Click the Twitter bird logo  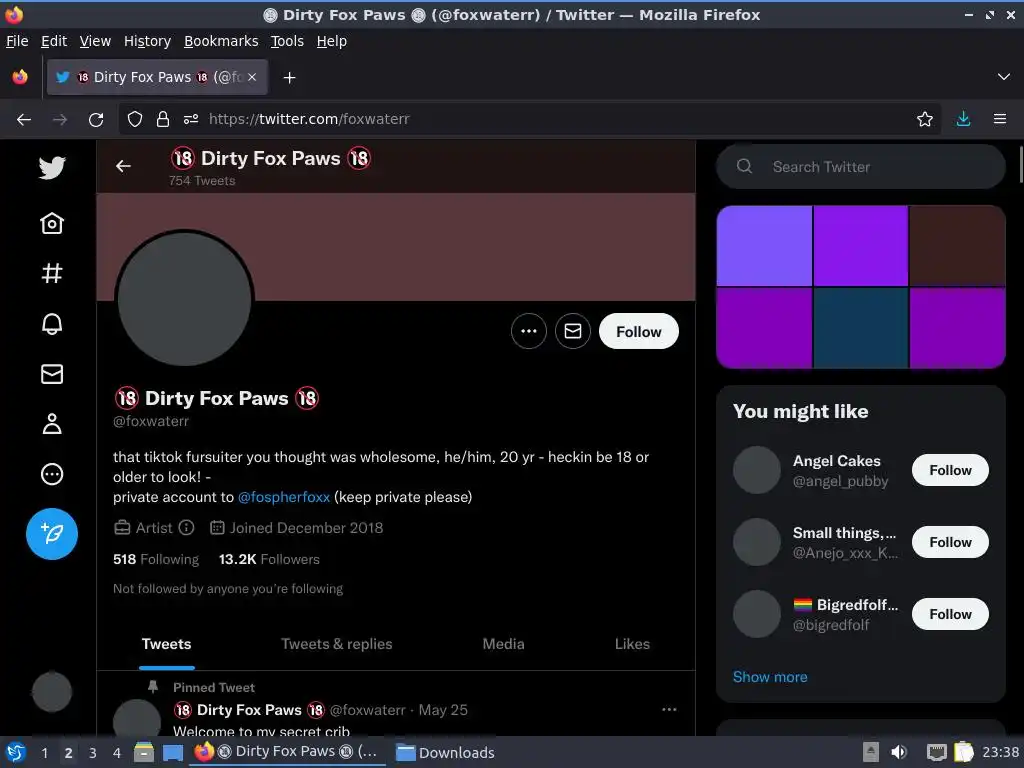pos(52,168)
